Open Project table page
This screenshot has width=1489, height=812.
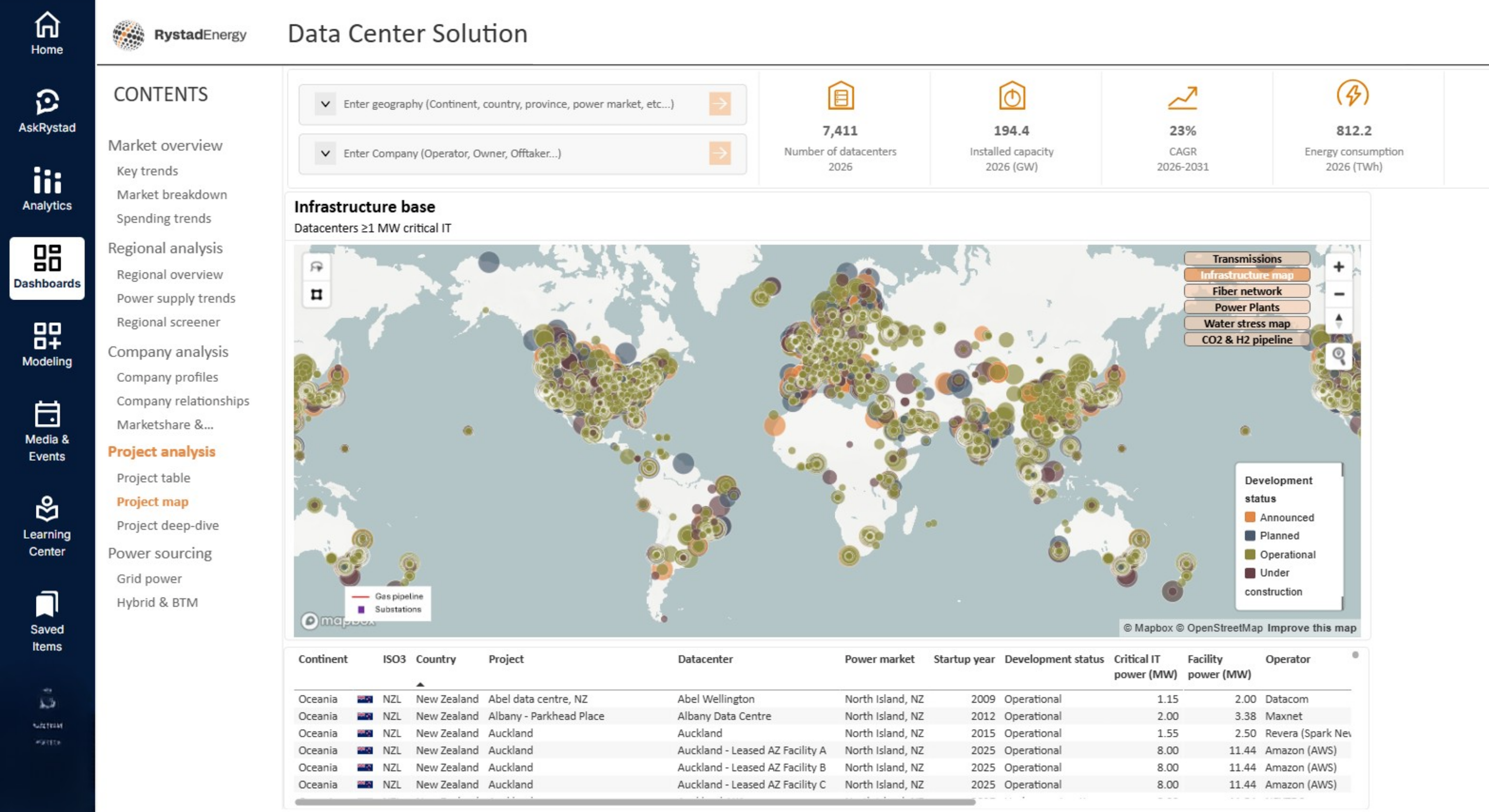pyautogui.click(x=153, y=478)
